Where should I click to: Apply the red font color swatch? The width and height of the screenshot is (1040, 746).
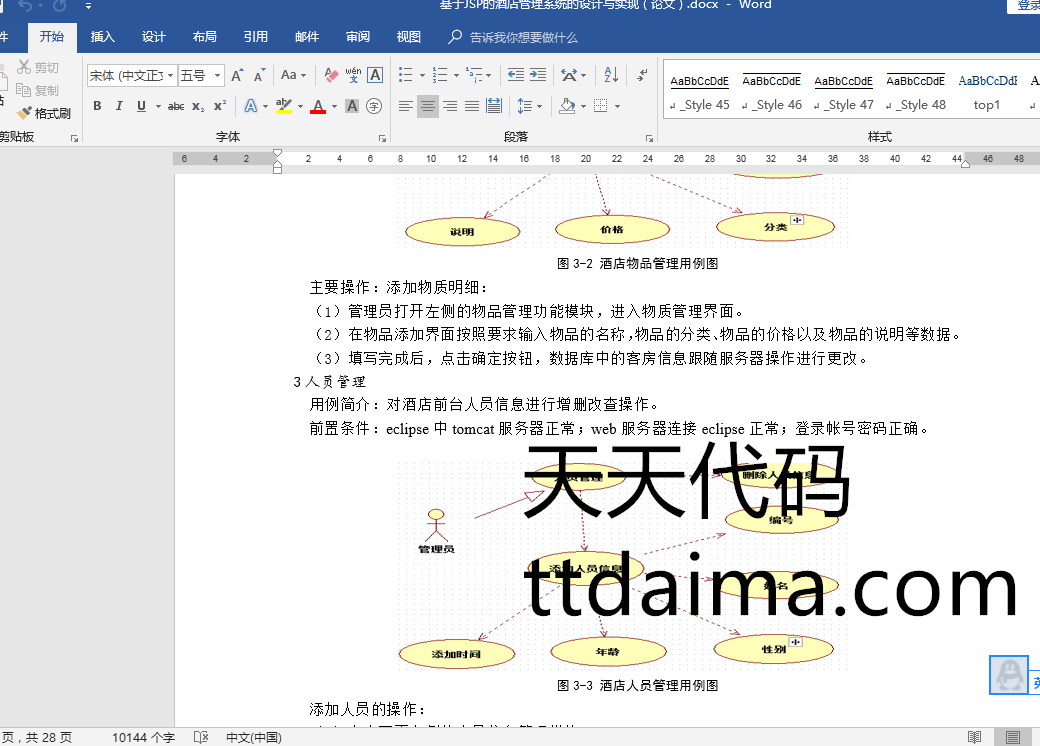click(318, 106)
